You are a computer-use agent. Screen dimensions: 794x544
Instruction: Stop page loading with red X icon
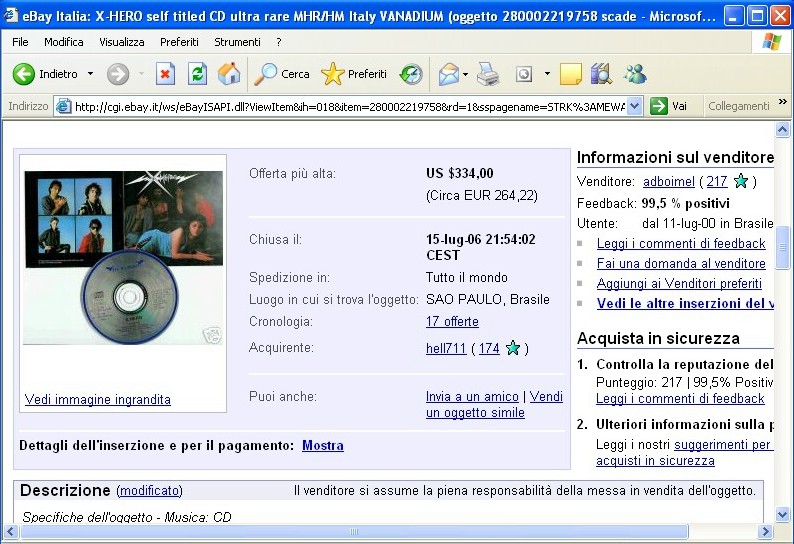(165, 74)
